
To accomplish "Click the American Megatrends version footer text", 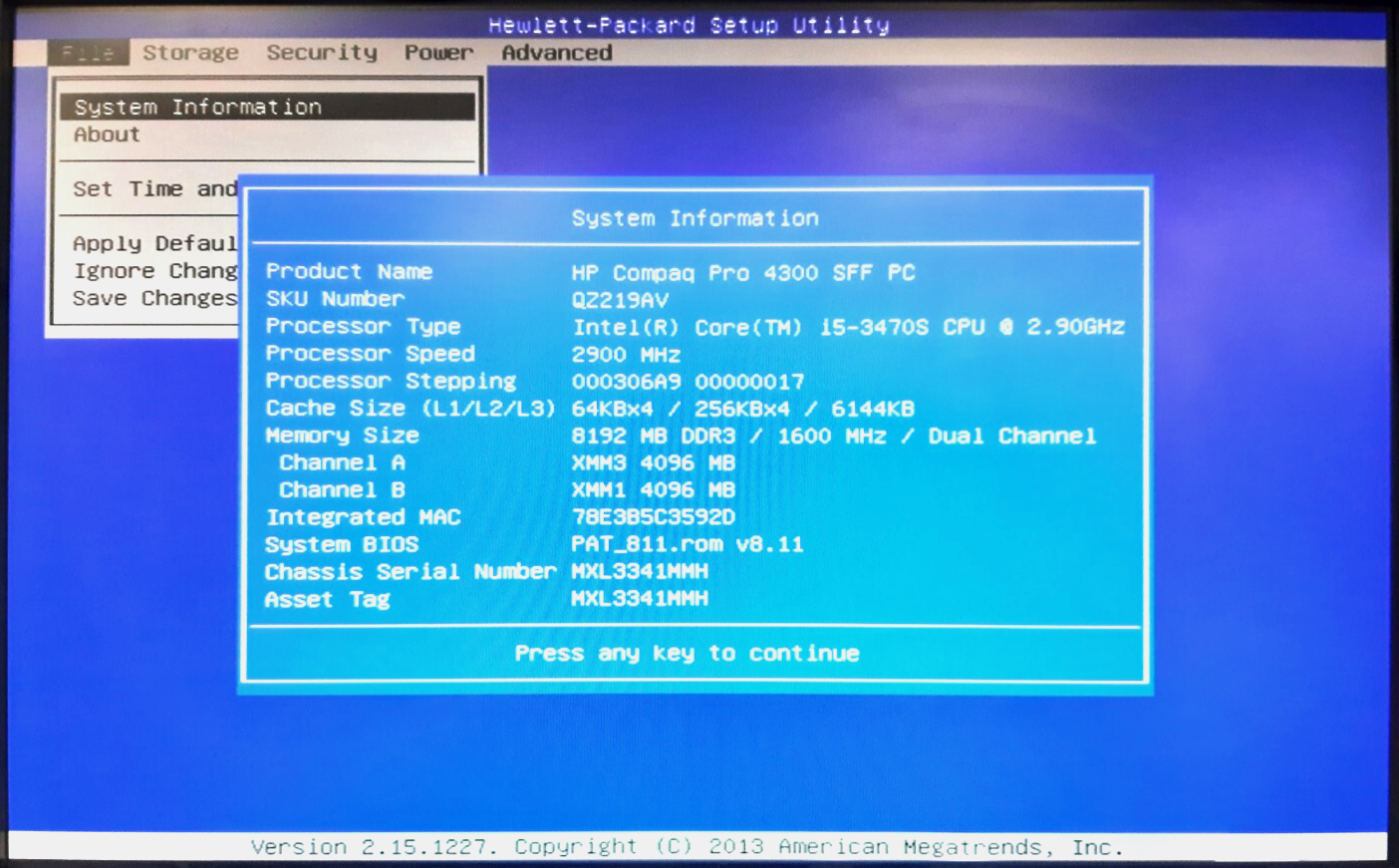I will [x=688, y=847].
